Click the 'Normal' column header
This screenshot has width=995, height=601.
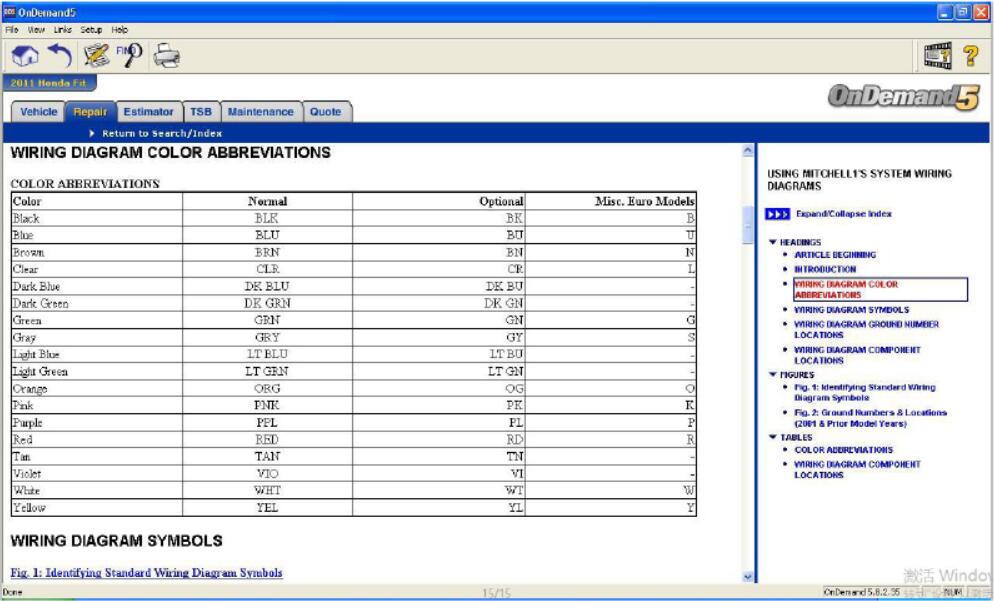tap(267, 201)
